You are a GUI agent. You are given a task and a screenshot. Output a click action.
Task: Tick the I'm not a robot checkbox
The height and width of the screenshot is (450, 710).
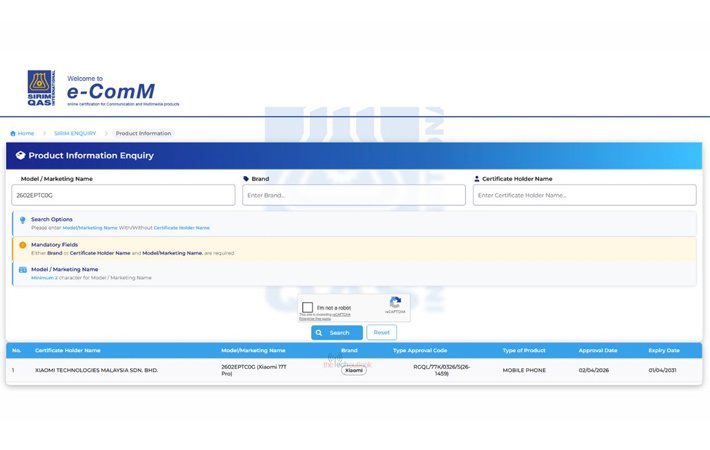(x=308, y=308)
